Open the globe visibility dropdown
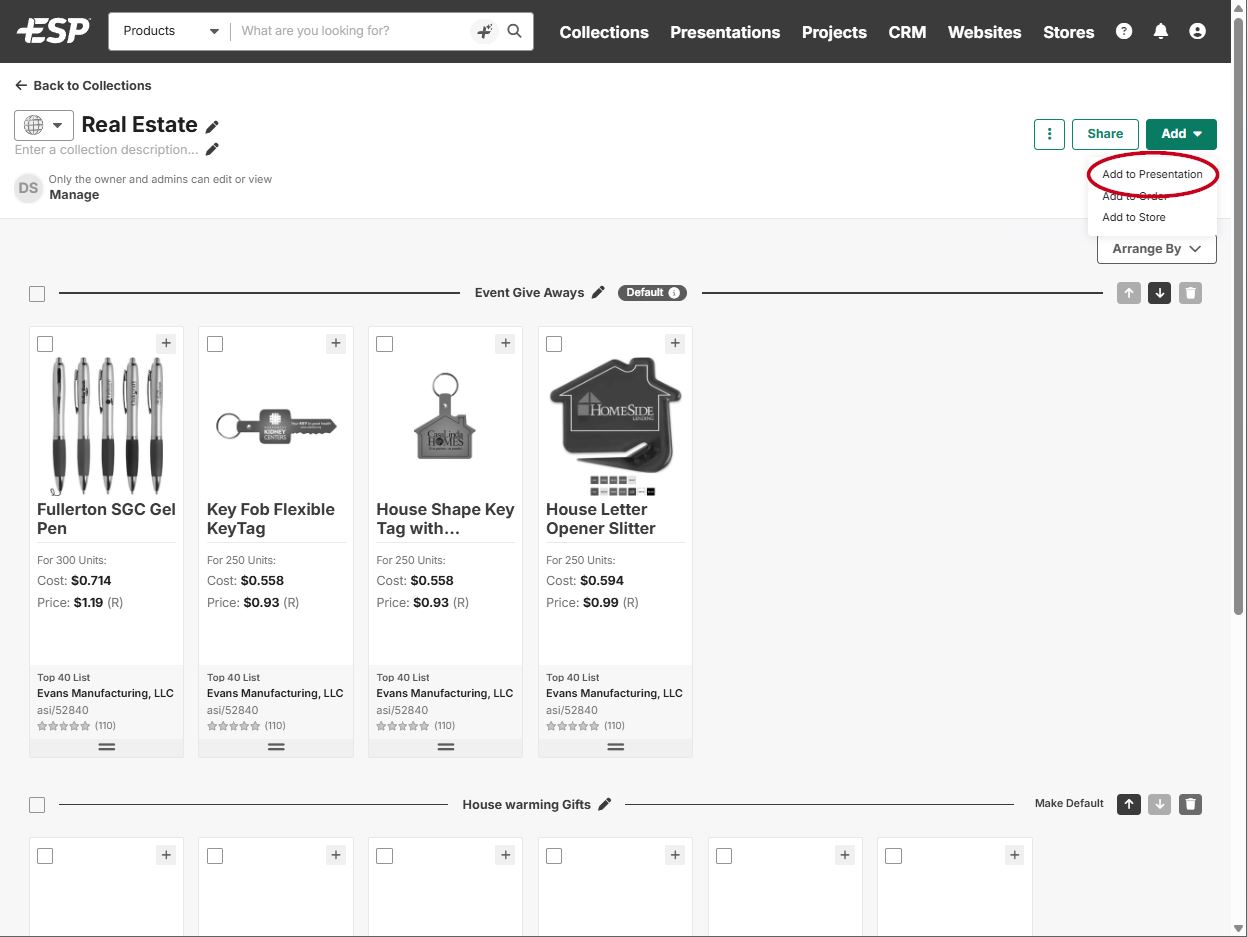The height and width of the screenshot is (937, 1248). pos(44,125)
